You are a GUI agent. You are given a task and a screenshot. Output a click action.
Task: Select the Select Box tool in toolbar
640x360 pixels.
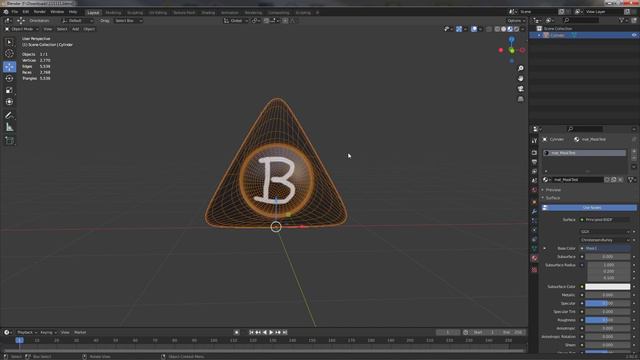click(x=9, y=42)
